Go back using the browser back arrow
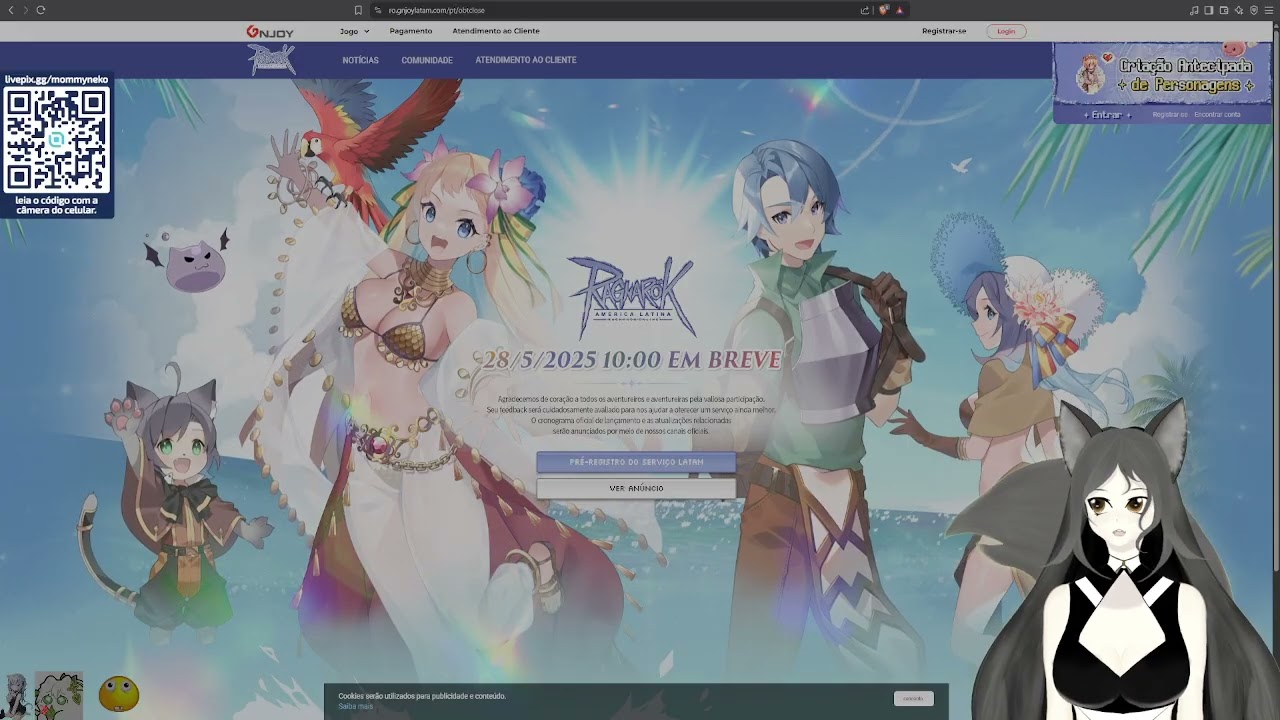The width and height of the screenshot is (1280, 720). coord(11,10)
